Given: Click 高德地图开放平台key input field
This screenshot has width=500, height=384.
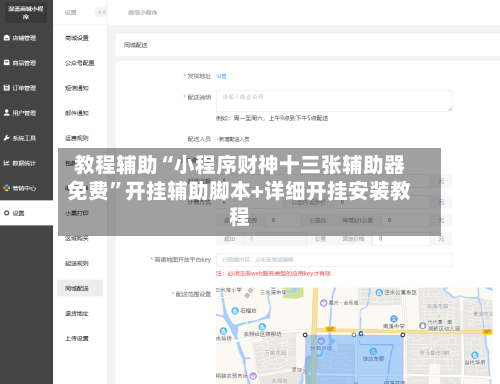Looking at the screenshot, I should [334, 260].
